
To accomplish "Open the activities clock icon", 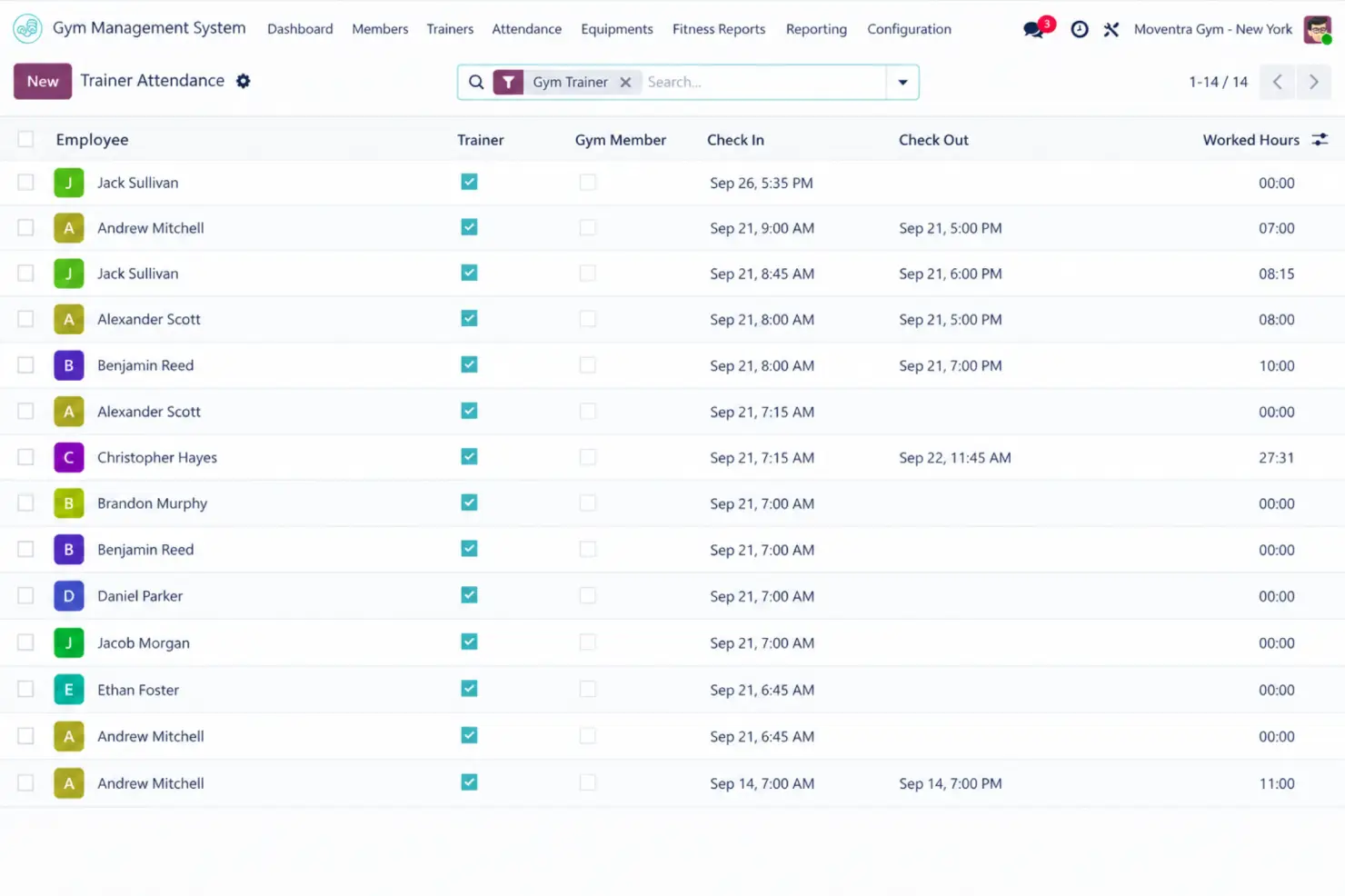I will click(x=1080, y=29).
